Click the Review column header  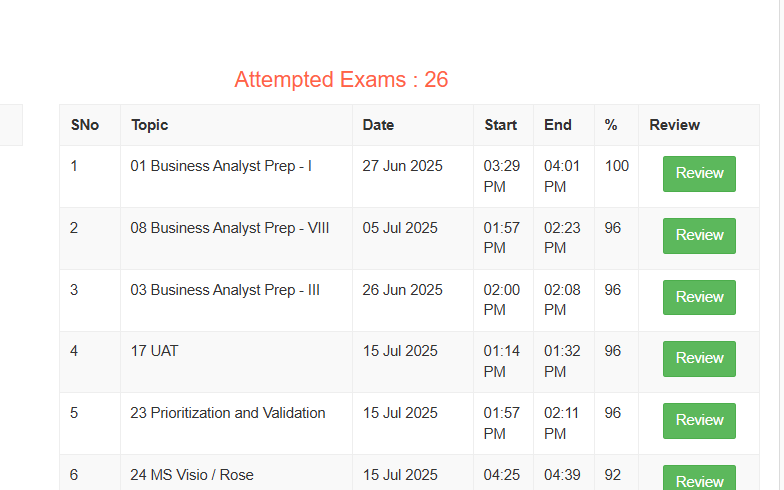tap(674, 125)
